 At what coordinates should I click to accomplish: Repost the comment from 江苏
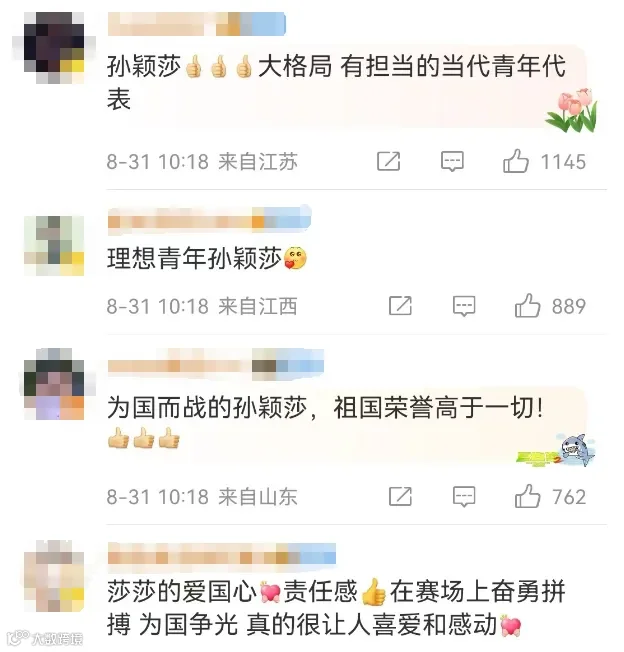[389, 161]
